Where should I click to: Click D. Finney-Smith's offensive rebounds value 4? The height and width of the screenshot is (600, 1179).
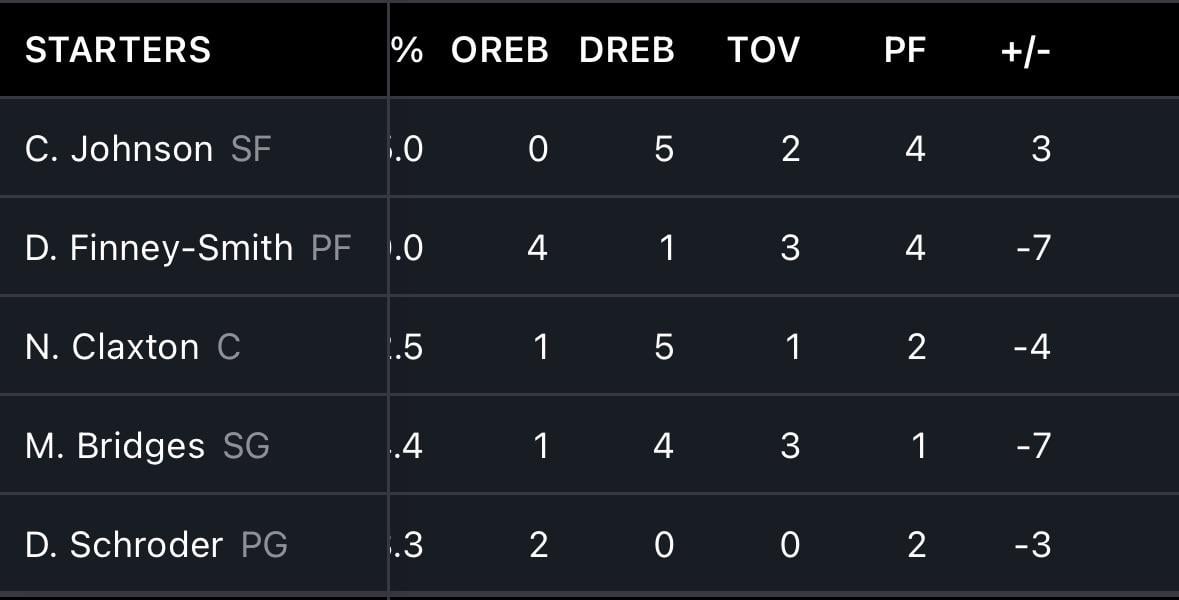tap(537, 247)
